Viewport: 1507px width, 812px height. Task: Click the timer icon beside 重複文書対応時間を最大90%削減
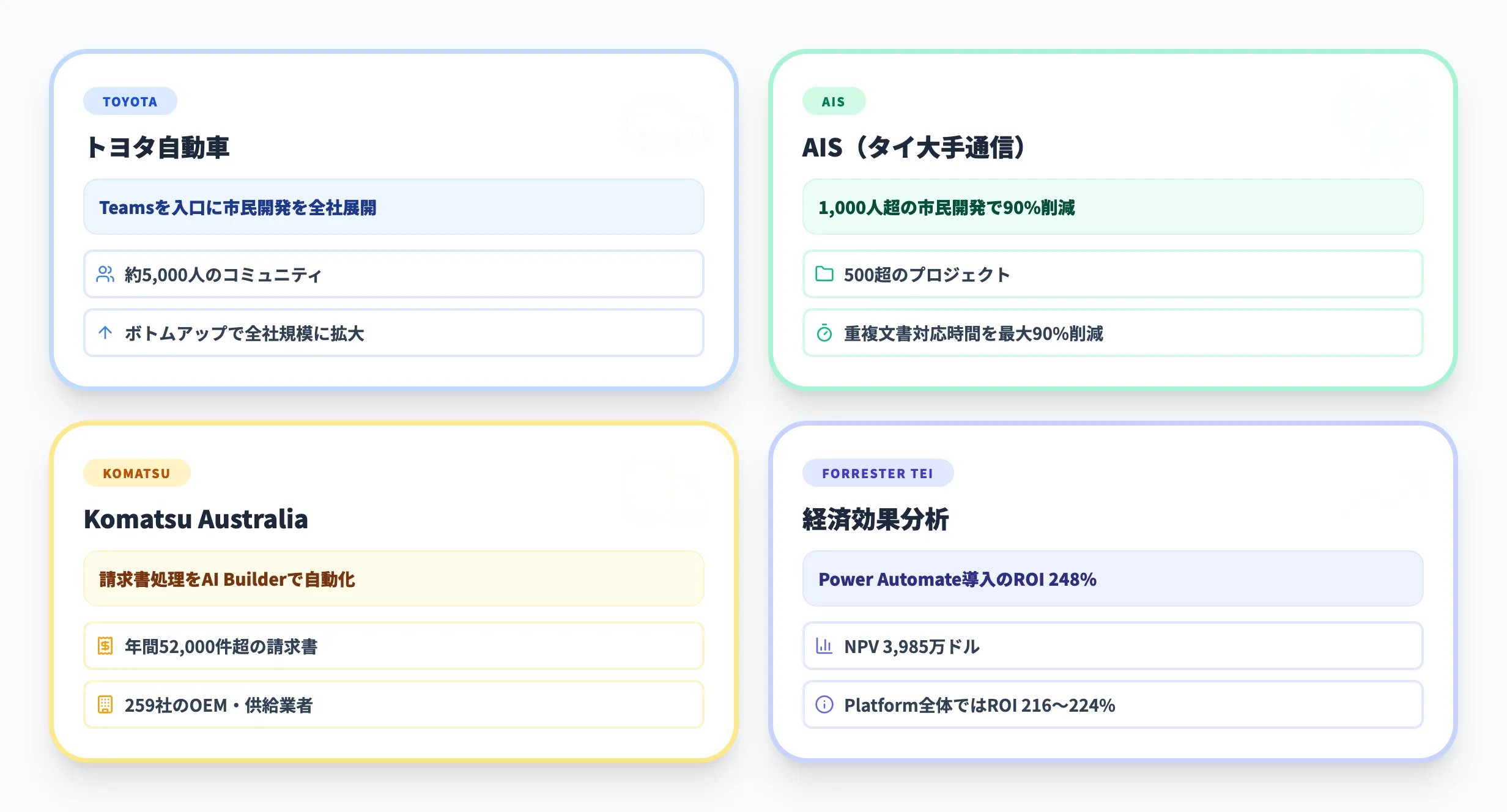click(824, 333)
